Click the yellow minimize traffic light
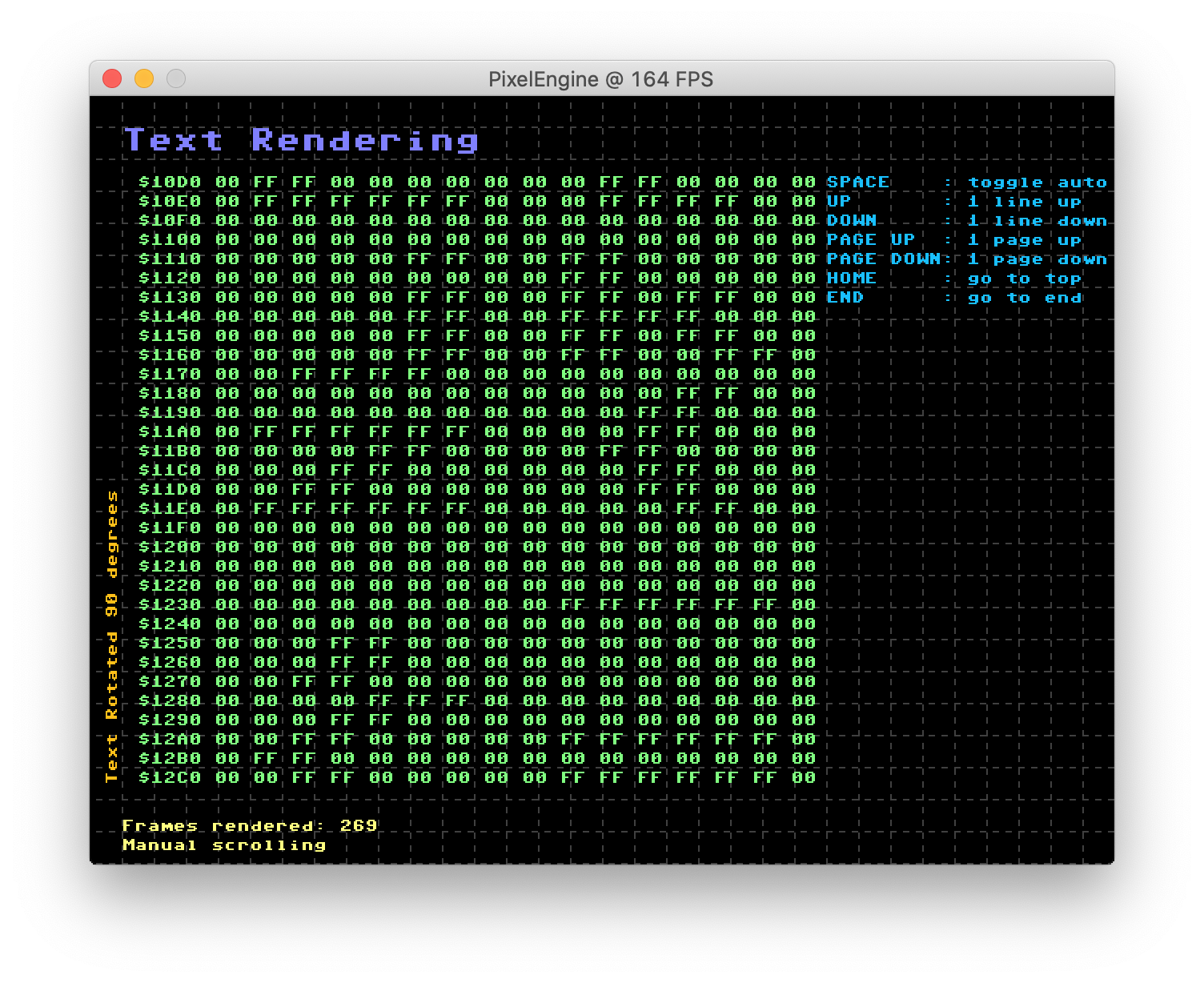This screenshot has width=1204, height=983. pyautogui.click(x=144, y=78)
